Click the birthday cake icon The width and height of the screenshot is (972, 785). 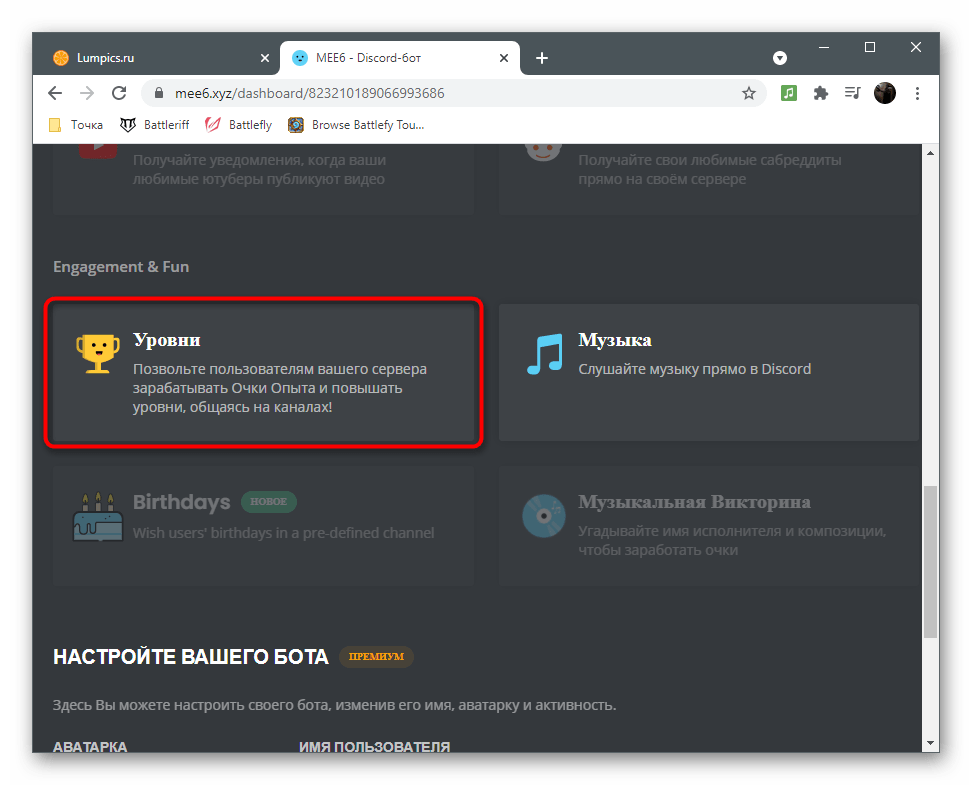pyautogui.click(x=97, y=517)
